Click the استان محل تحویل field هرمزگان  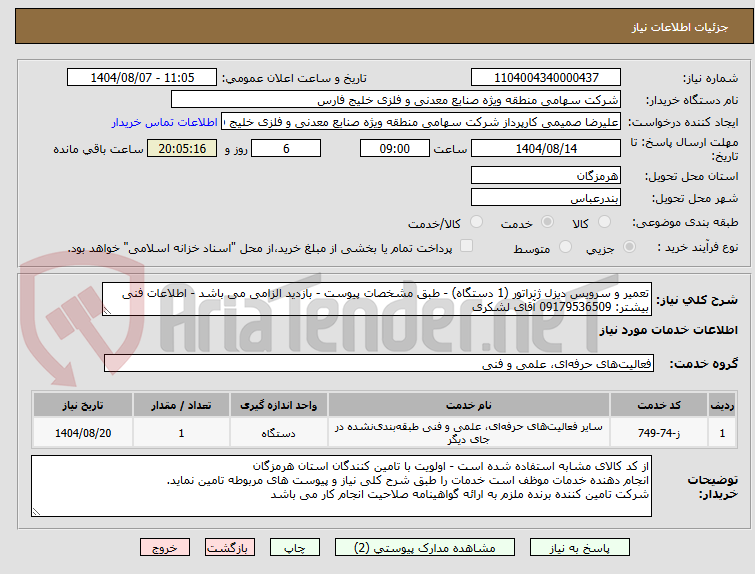click(x=546, y=175)
